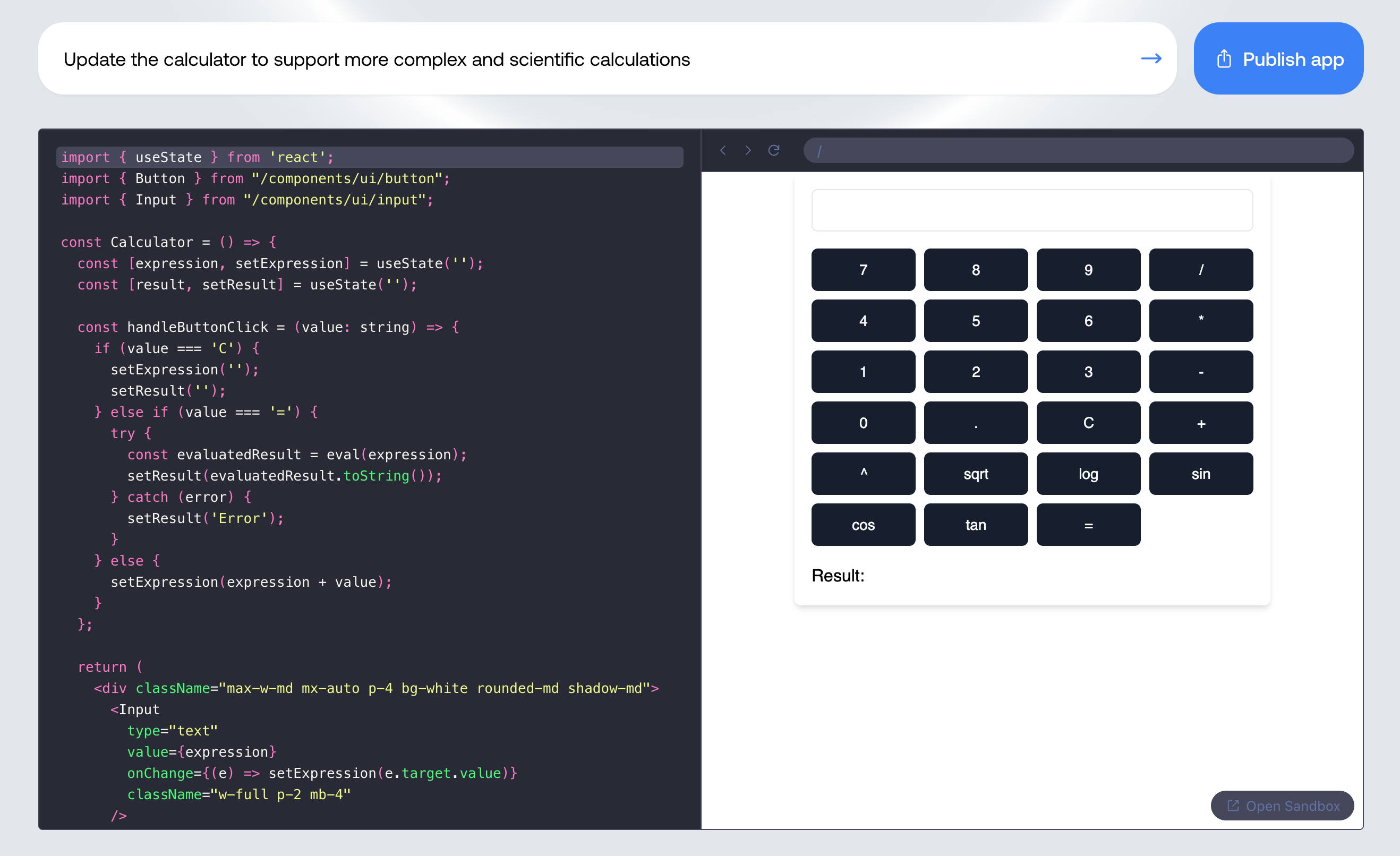Viewport: 1400px width, 856px height.
Task: Click the power (^) operator button
Action: coord(862,473)
